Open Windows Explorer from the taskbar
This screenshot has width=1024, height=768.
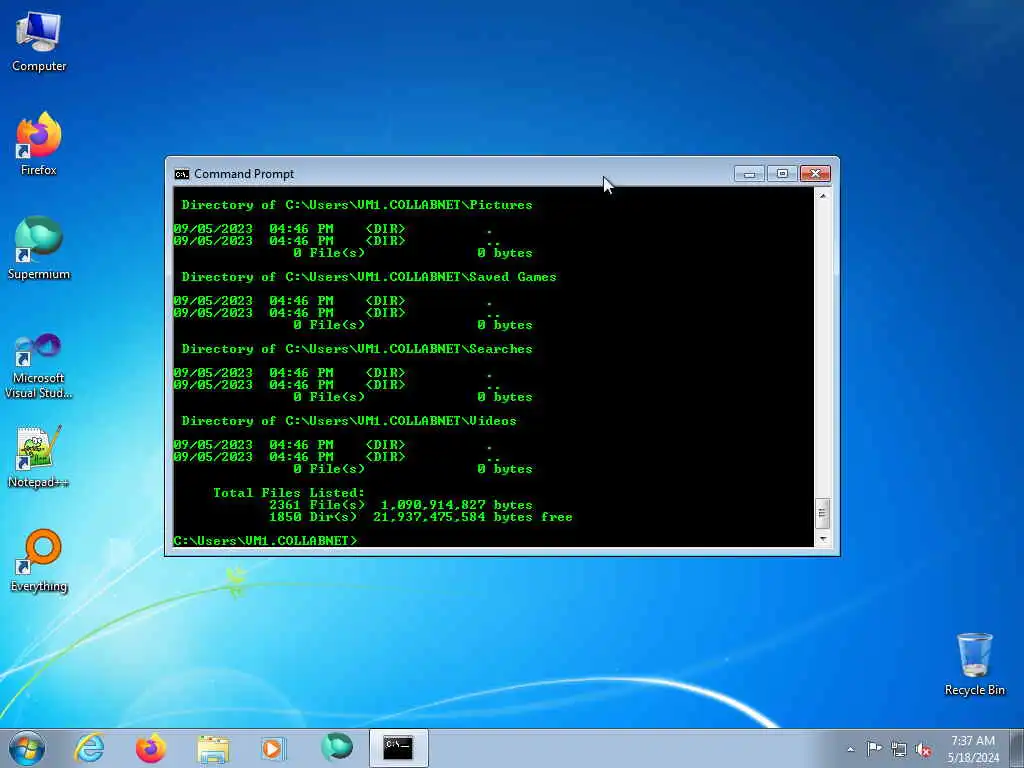(213, 748)
